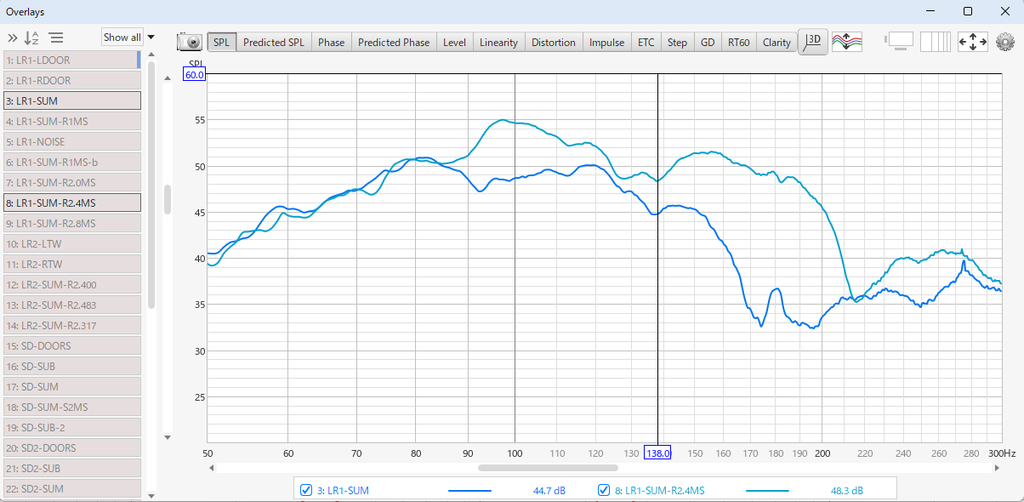Screen dimensions: 1024x502
Task: Select 12: LR2-SUM-R2.400
Action: coord(72,284)
